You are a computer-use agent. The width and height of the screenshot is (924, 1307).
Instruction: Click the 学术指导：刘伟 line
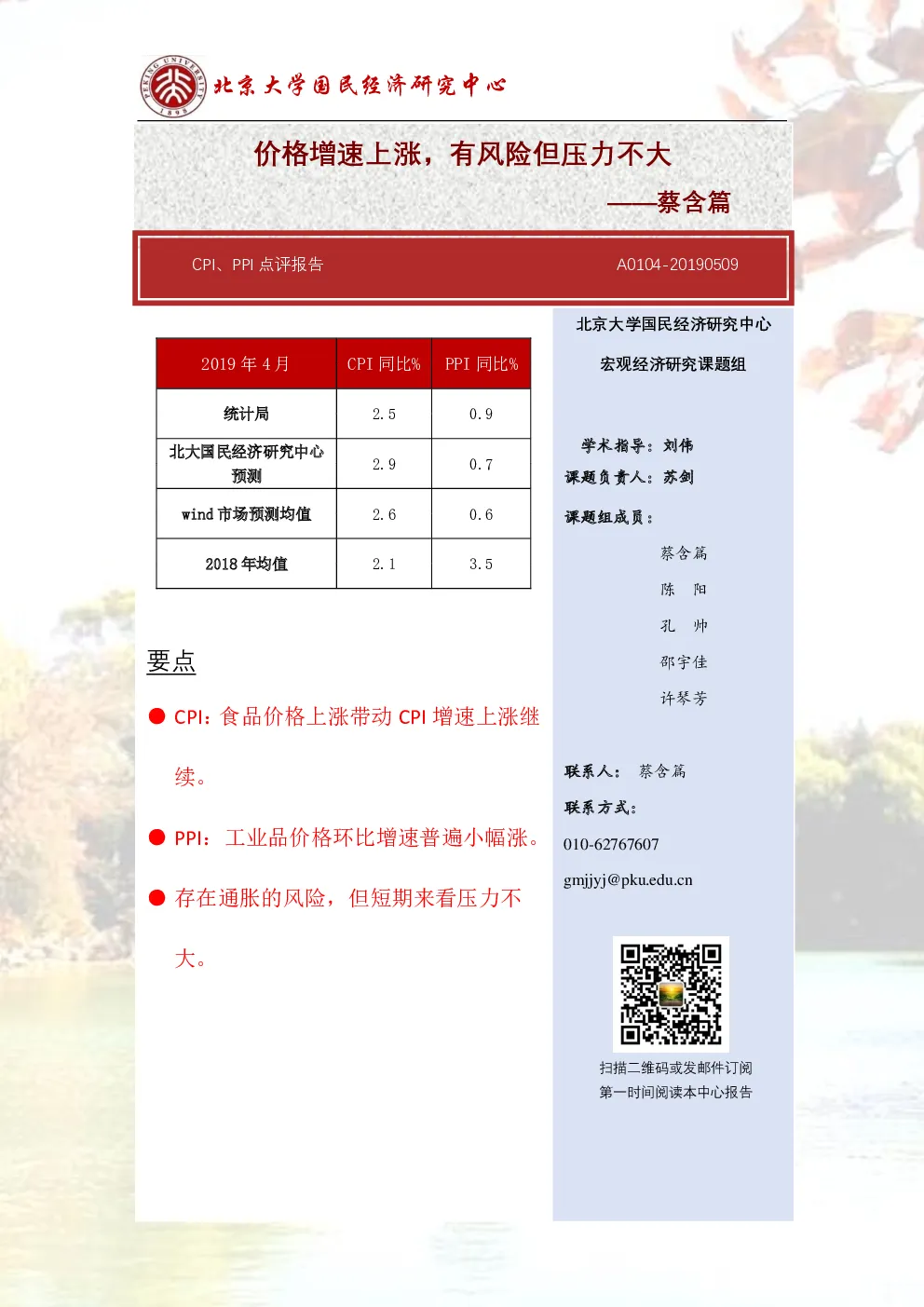point(637,445)
